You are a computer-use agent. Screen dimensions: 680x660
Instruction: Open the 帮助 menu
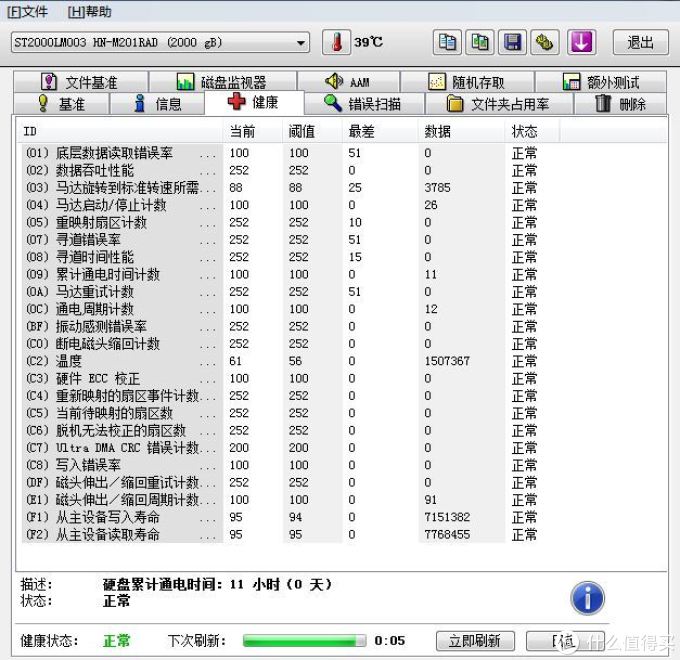(x=89, y=11)
